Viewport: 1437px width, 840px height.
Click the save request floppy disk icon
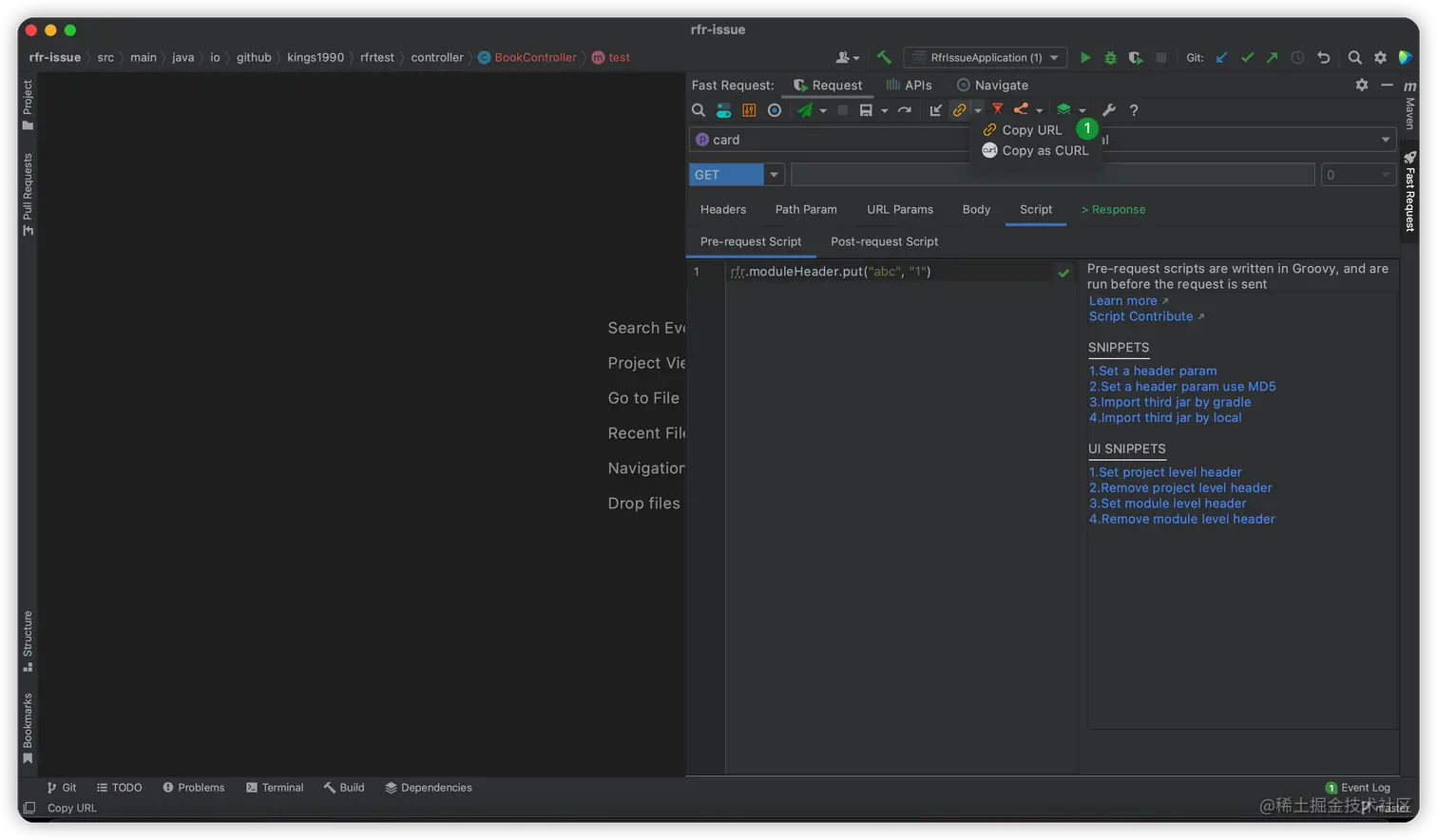tap(865, 110)
